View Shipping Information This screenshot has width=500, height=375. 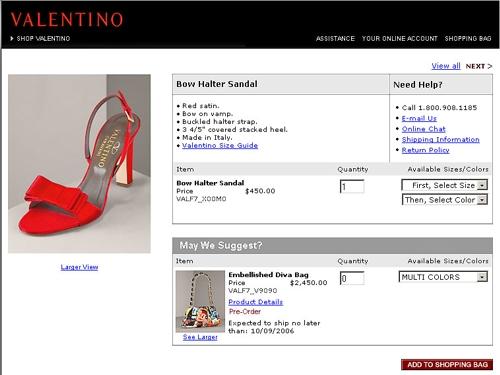click(441, 140)
